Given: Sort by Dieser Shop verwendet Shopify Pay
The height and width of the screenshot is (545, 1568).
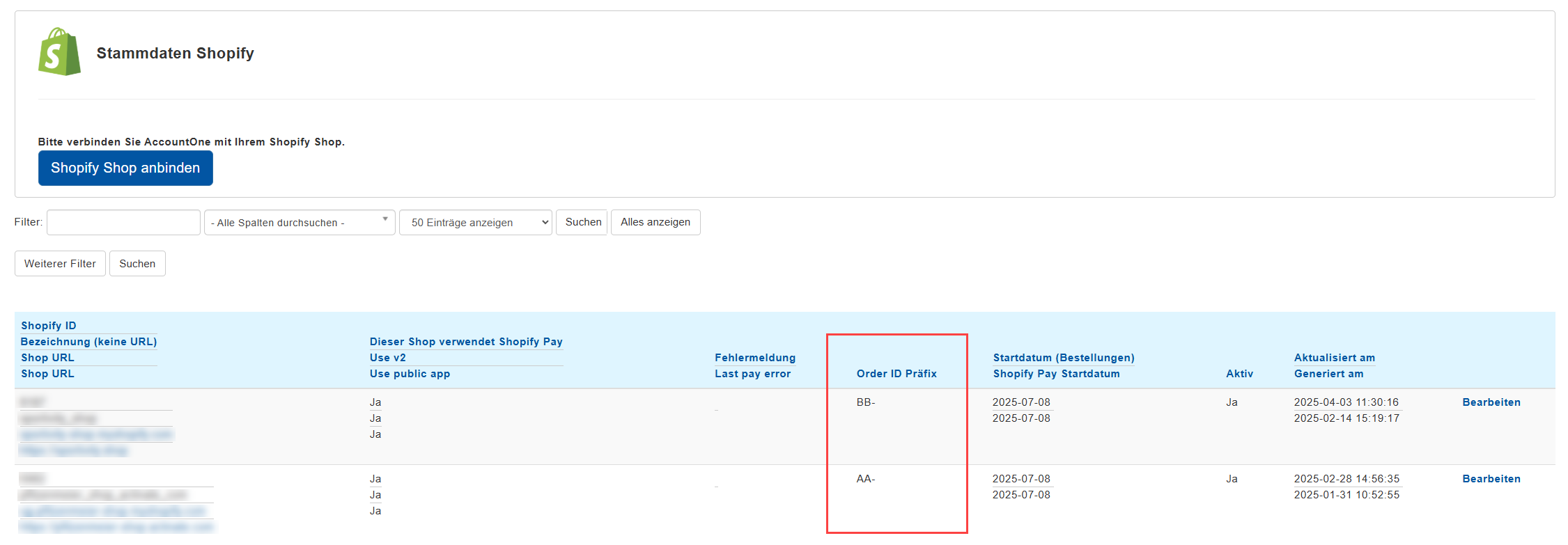Looking at the screenshot, I should 466,342.
